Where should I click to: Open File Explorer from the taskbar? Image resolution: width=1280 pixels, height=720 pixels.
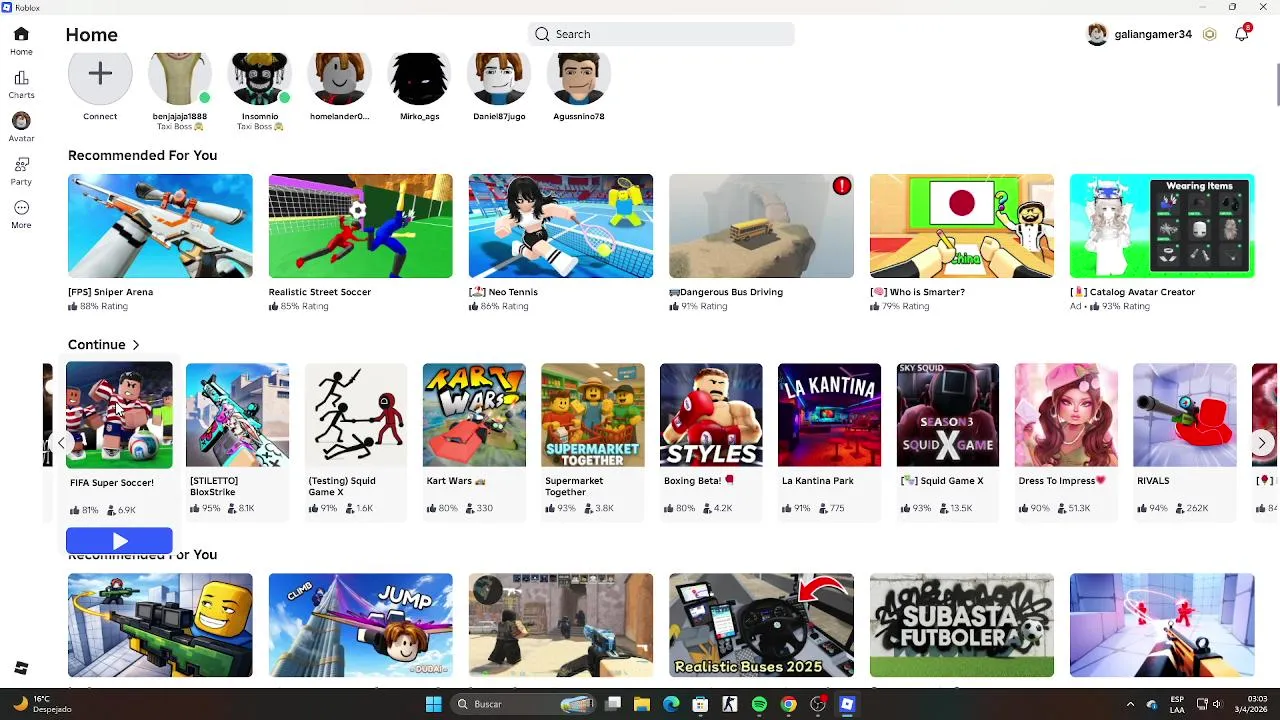642,704
